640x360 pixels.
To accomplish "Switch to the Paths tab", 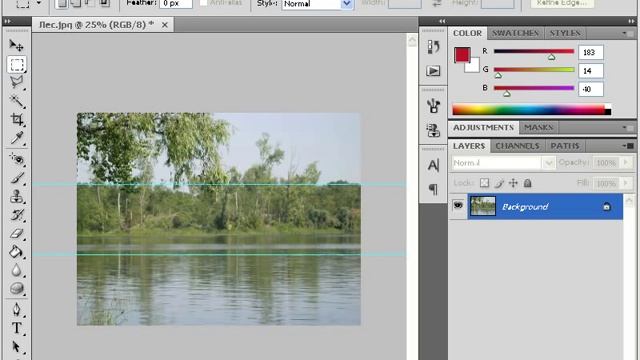I will (x=565, y=146).
